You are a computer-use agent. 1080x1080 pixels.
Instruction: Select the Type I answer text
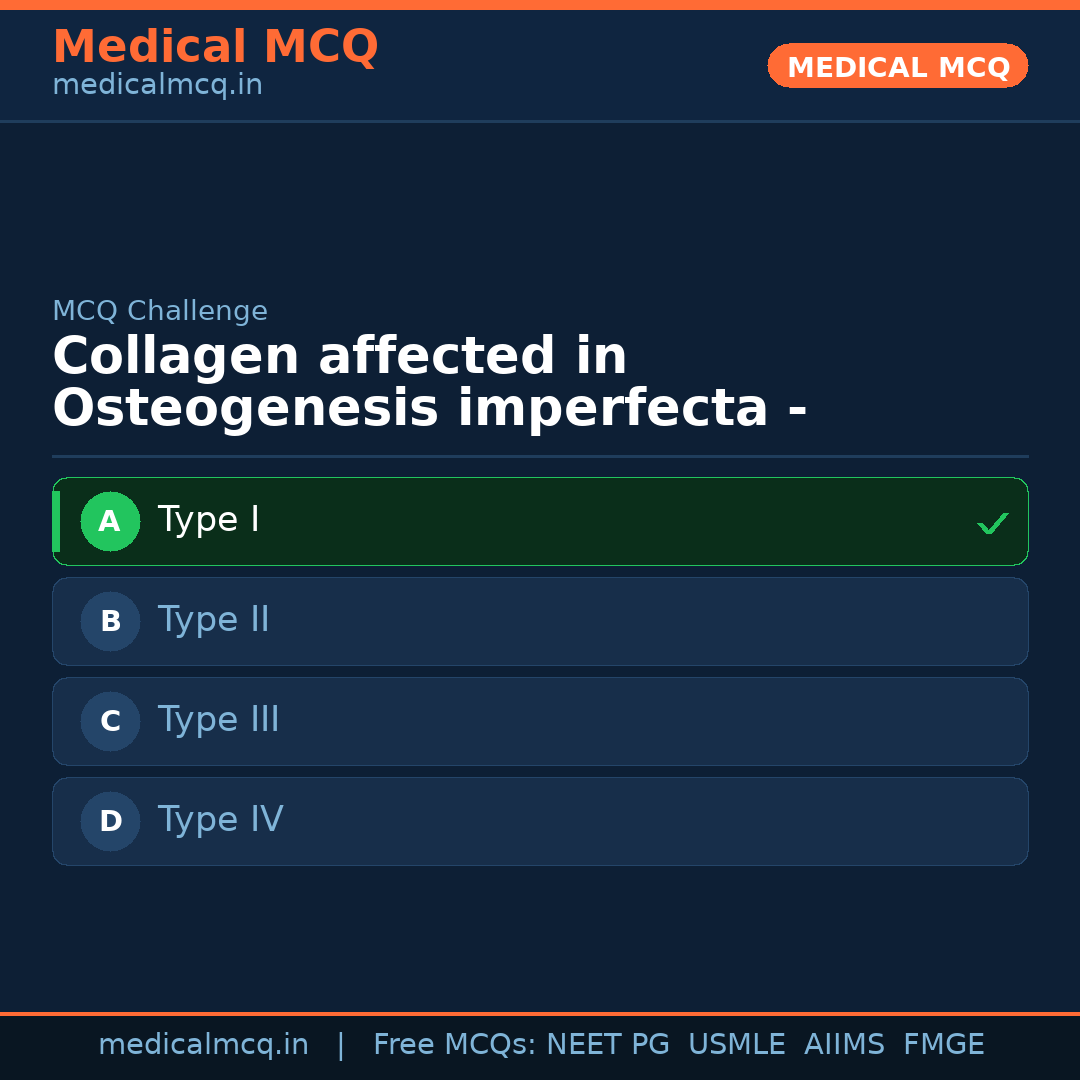208,520
